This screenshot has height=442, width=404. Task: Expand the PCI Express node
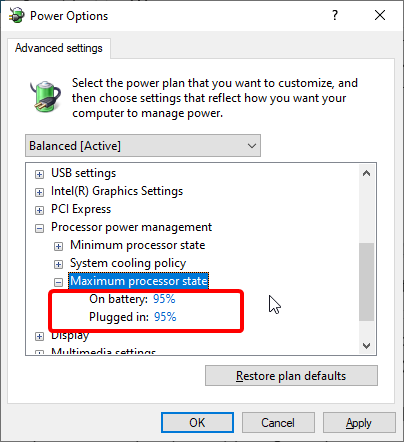pos(39,210)
